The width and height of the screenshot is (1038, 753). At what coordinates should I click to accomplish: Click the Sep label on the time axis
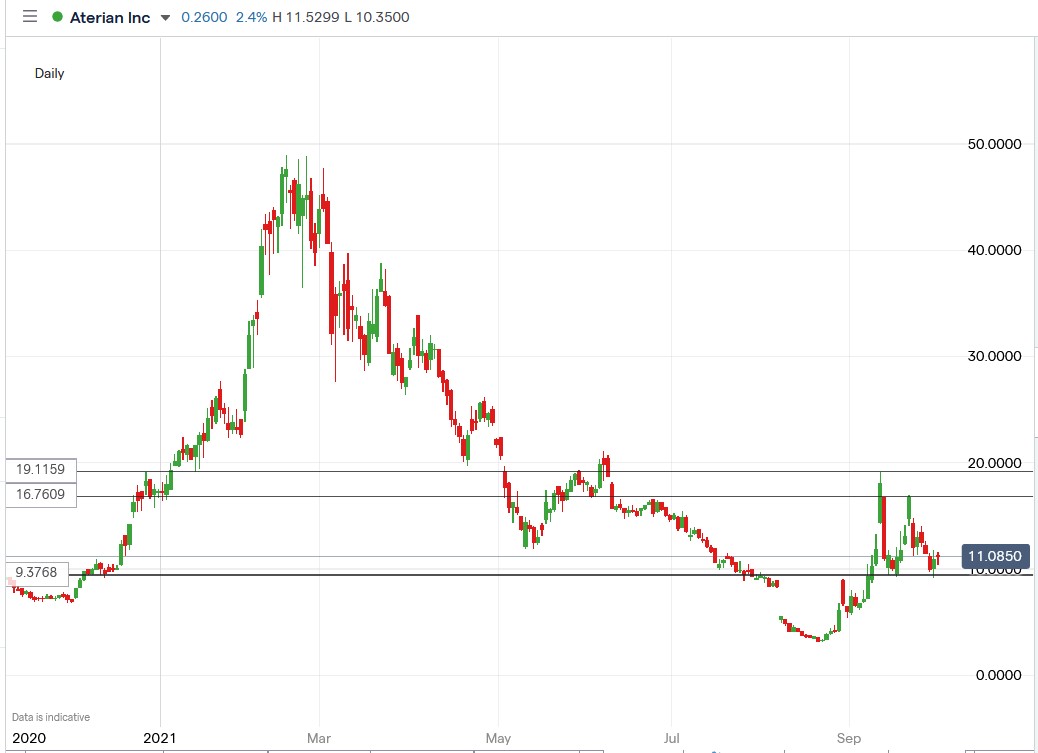click(x=849, y=738)
